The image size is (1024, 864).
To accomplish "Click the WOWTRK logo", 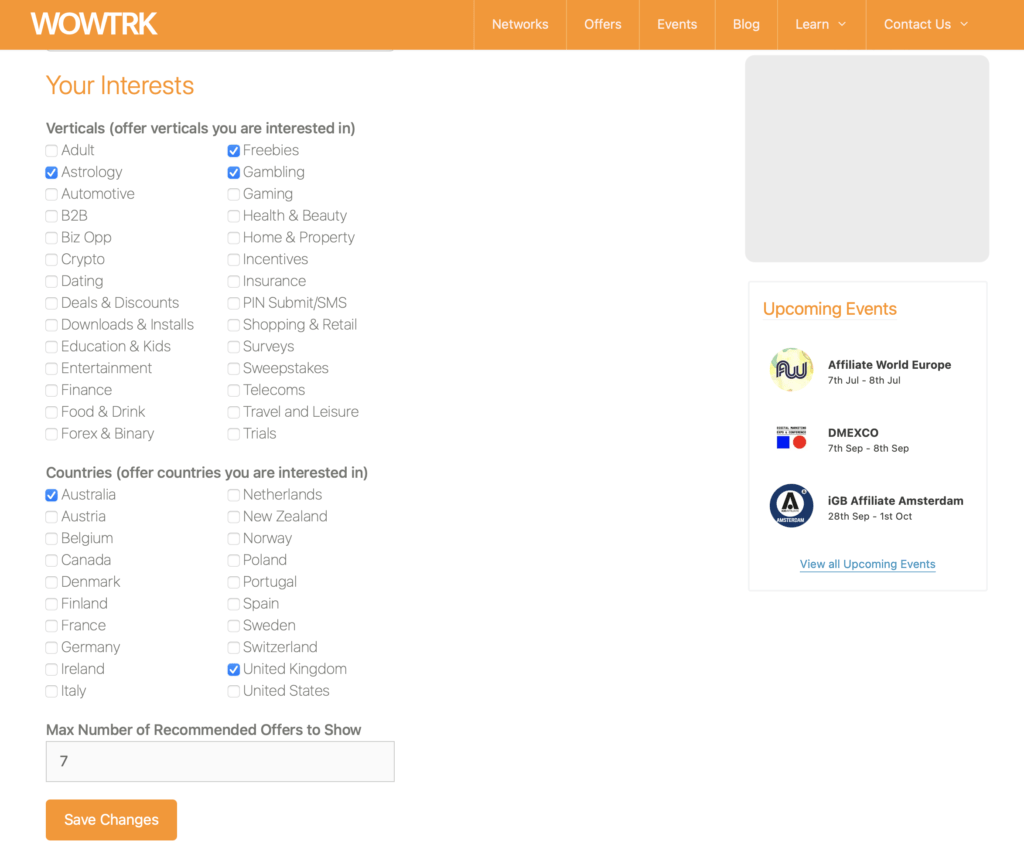I will (94, 23).
